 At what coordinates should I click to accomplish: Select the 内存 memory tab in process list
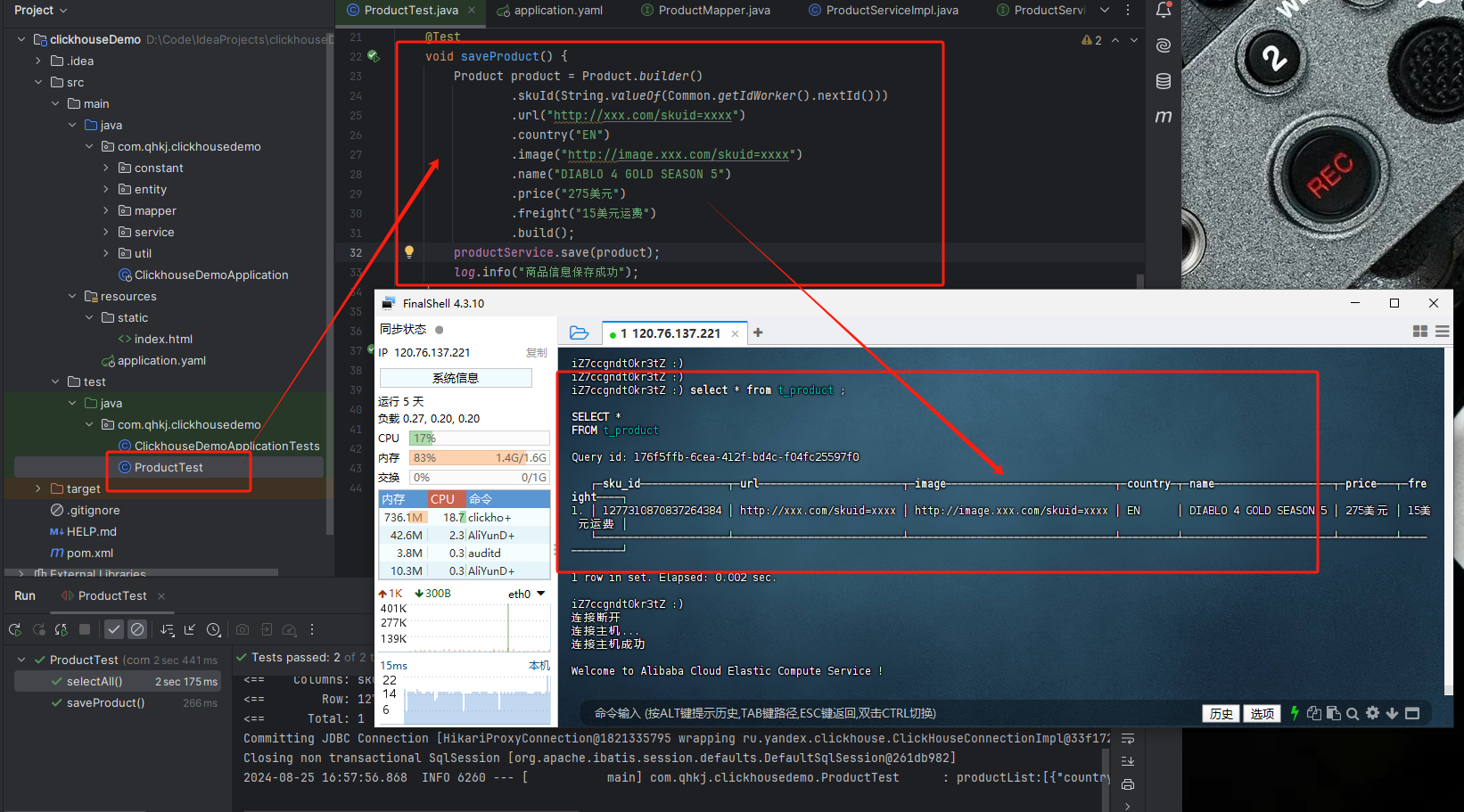click(x=402, y=499)
